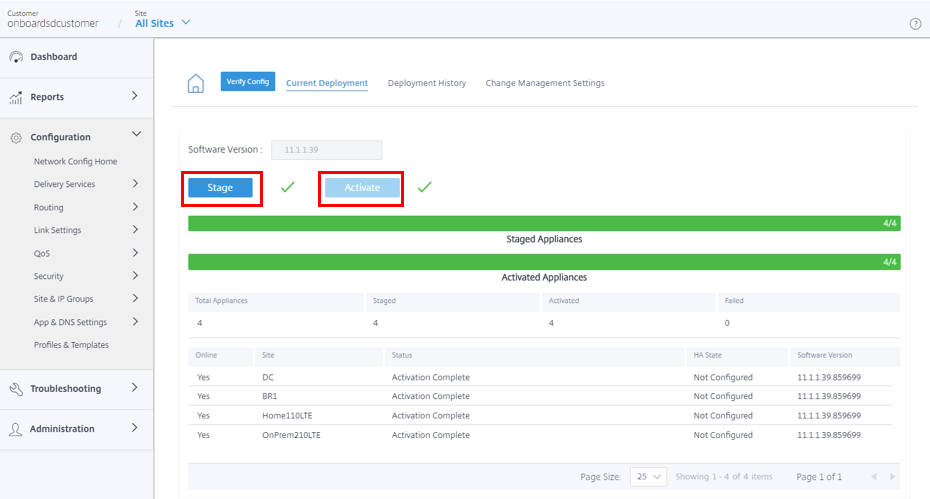Expand Administration menu chevron

pyautogui.click(x=135, y=427)
